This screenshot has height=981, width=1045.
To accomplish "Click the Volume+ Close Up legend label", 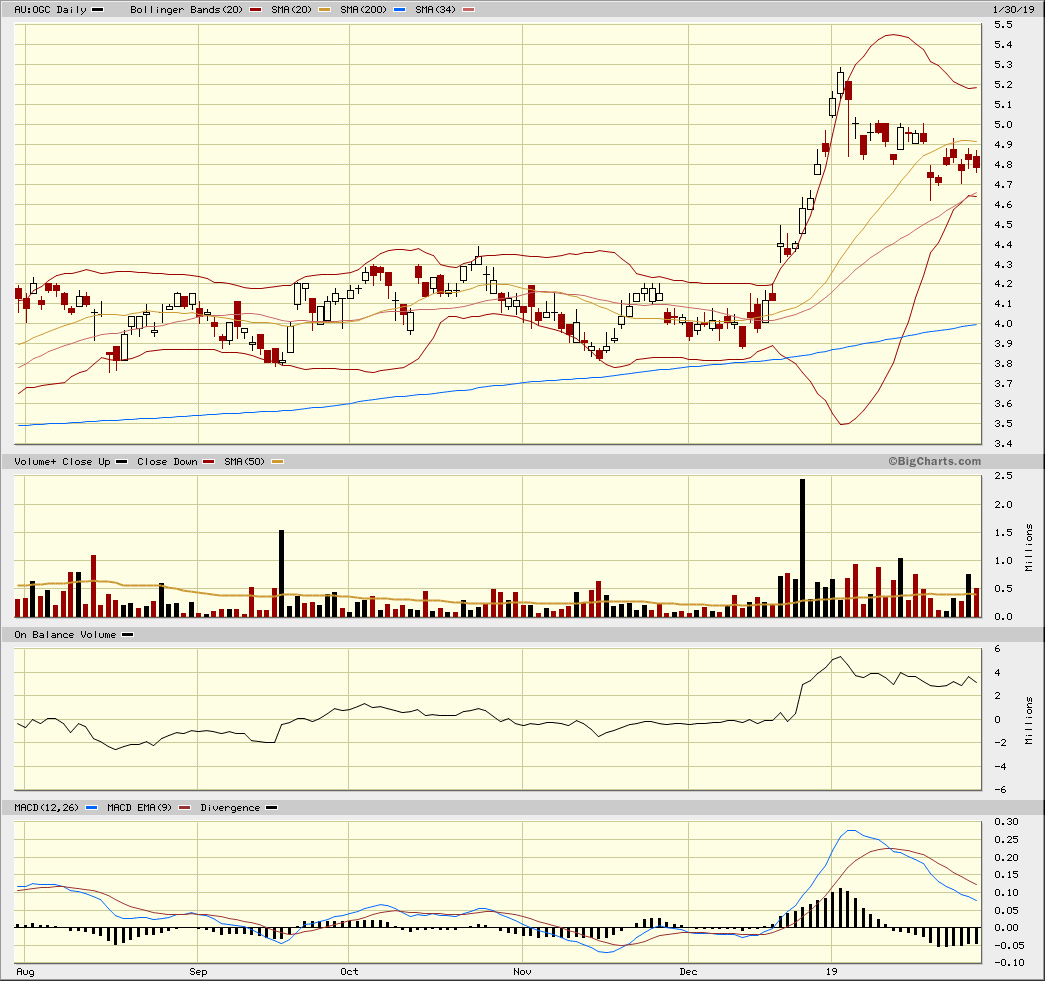I will [x=62, y=461].
